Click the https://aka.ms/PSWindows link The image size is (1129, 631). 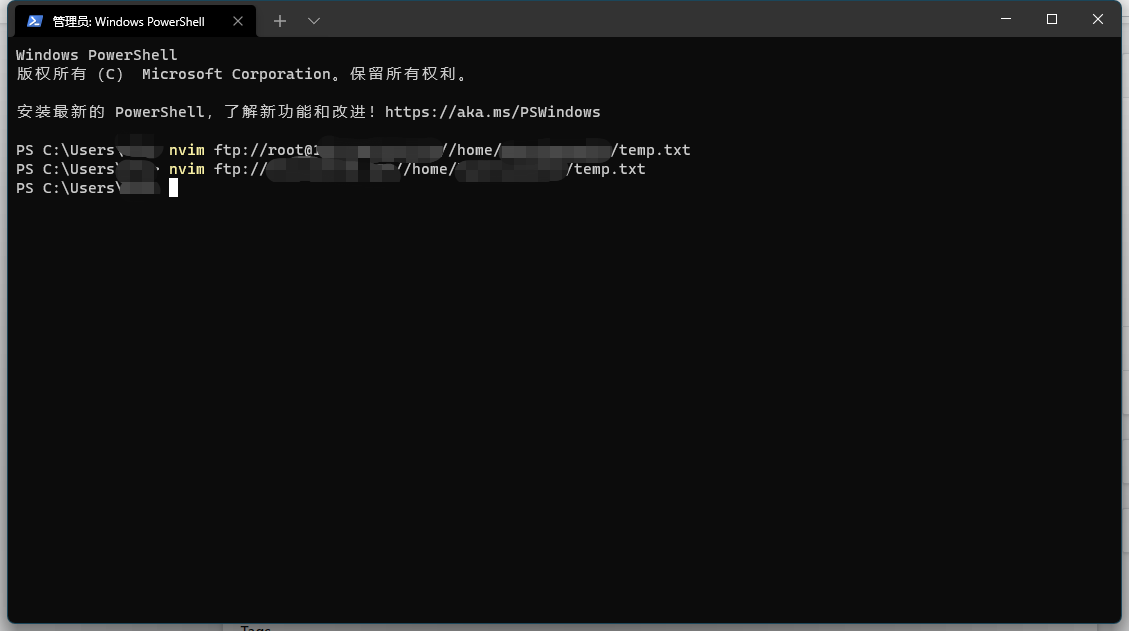[492, 112]
